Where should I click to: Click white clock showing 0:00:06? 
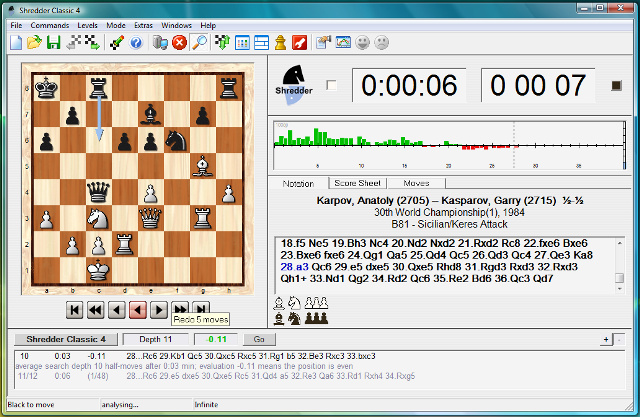tap(409, 85)
